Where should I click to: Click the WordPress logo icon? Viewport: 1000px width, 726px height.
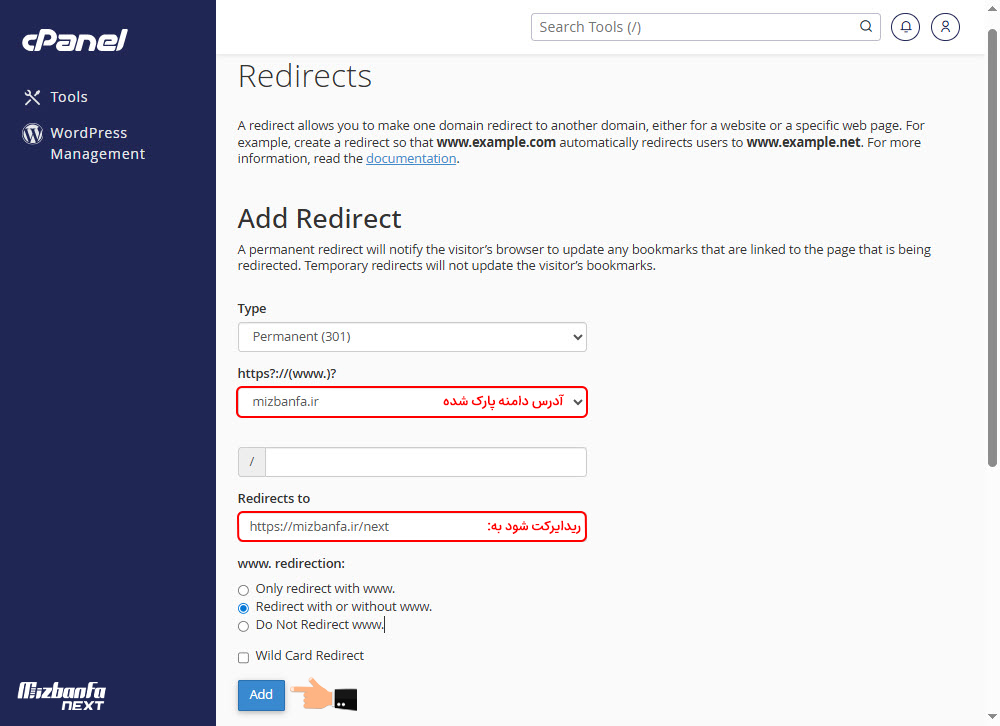pyautogui.click(x=32, y=133)
